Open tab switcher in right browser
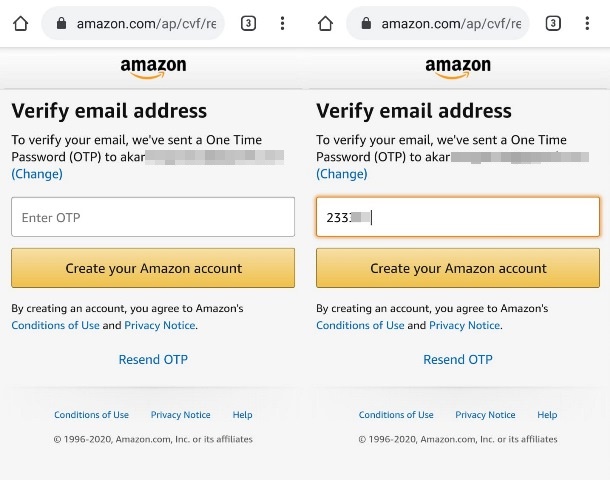Viewport: 610px width, 480px height. tap(553, 24)
